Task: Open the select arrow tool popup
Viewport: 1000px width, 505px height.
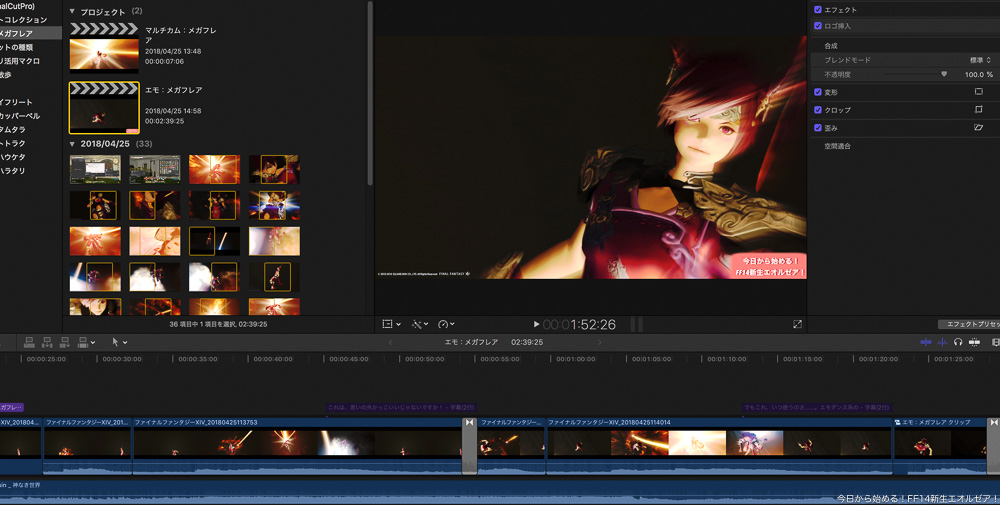Action: point(119,342)
